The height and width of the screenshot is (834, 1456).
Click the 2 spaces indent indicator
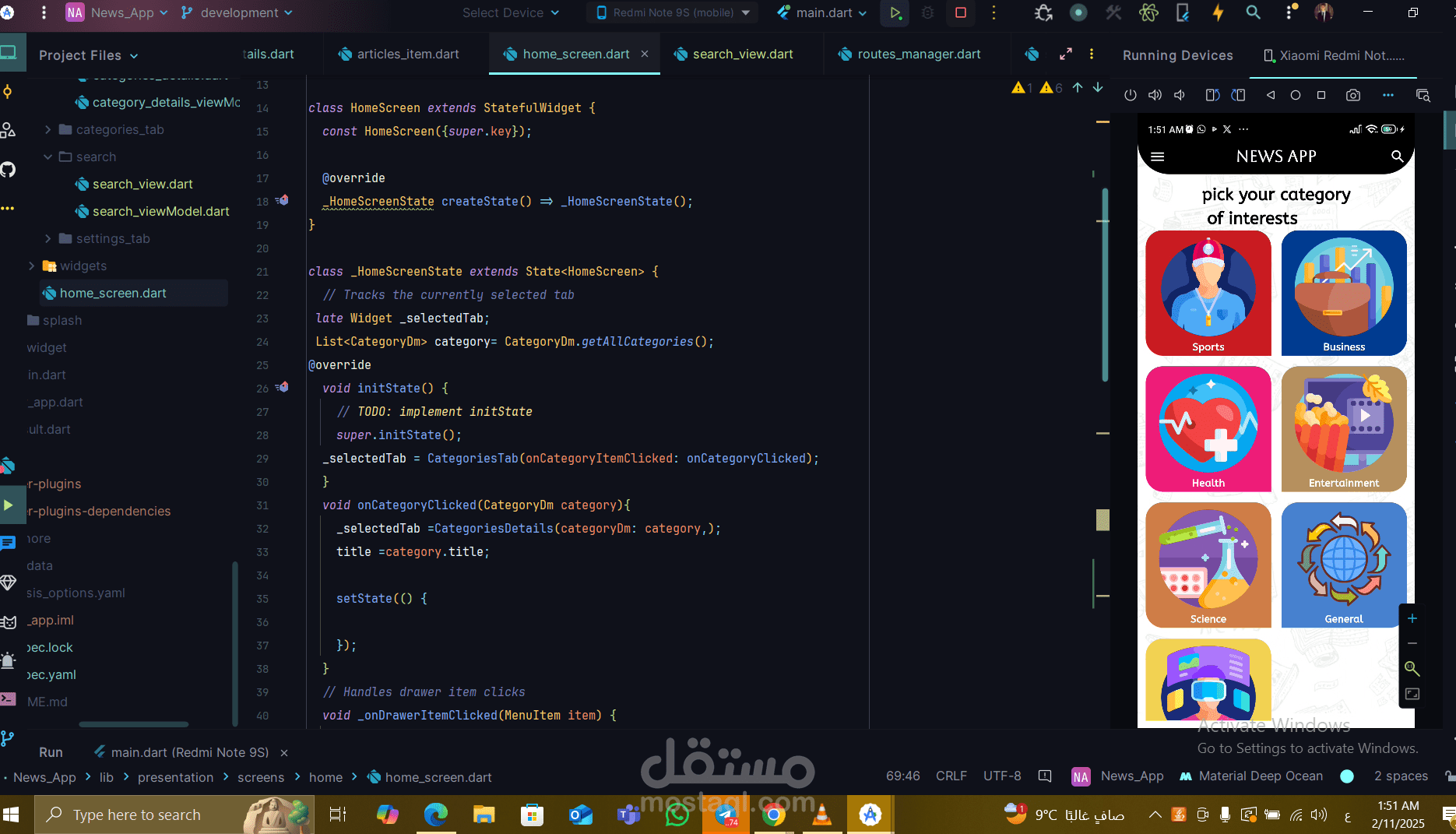pos(1401,776)
